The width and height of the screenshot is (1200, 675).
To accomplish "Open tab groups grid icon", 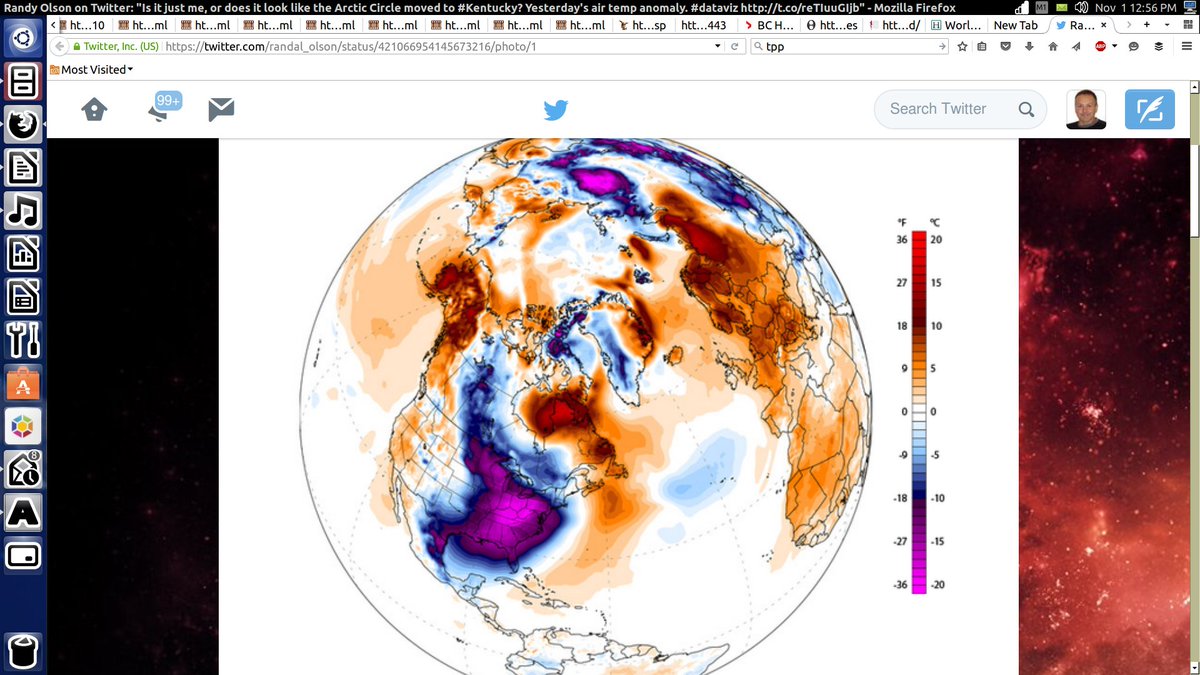I will pos(1188,25).
